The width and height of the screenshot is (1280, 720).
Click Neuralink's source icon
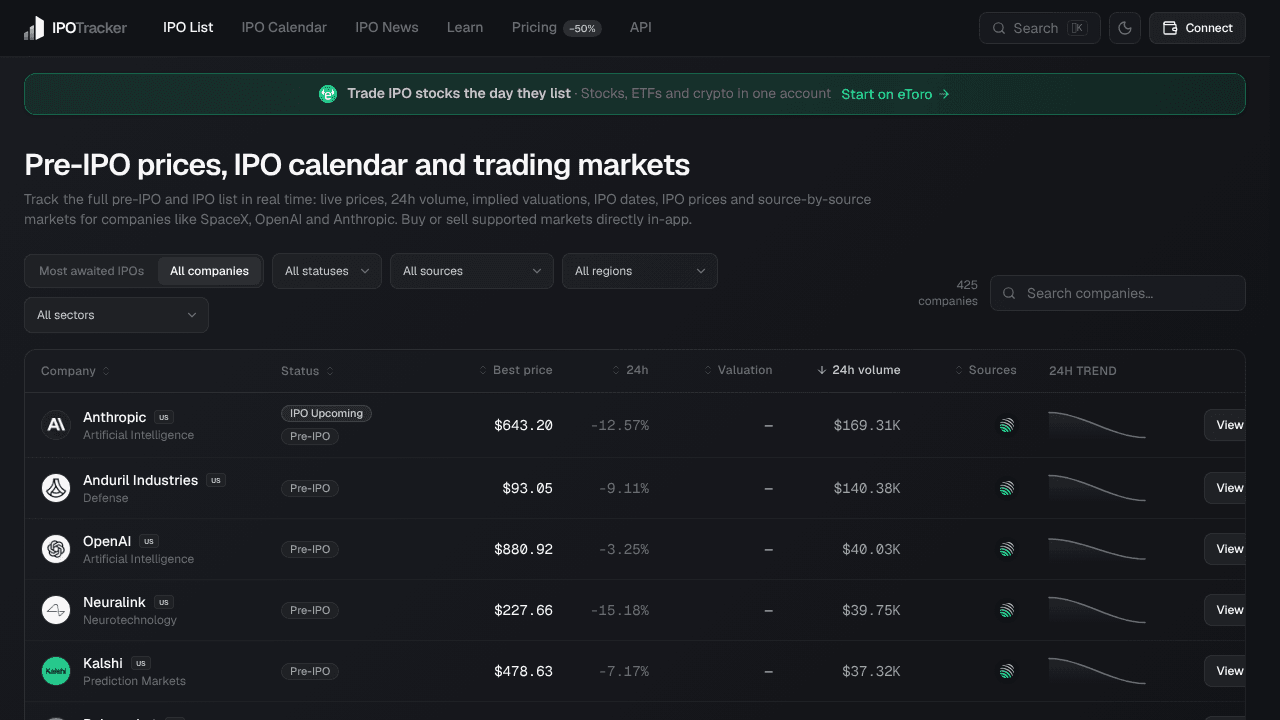pos(1007,610)
